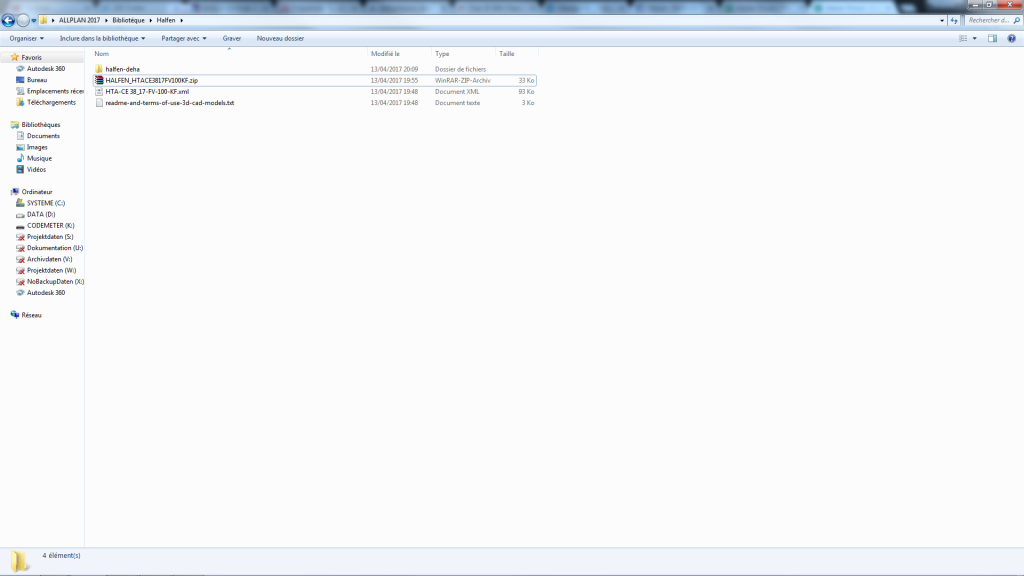The image size is (1024, 576).
Task: Click the Bibliothèques icon in navigation pane
Action: point(14,125)
